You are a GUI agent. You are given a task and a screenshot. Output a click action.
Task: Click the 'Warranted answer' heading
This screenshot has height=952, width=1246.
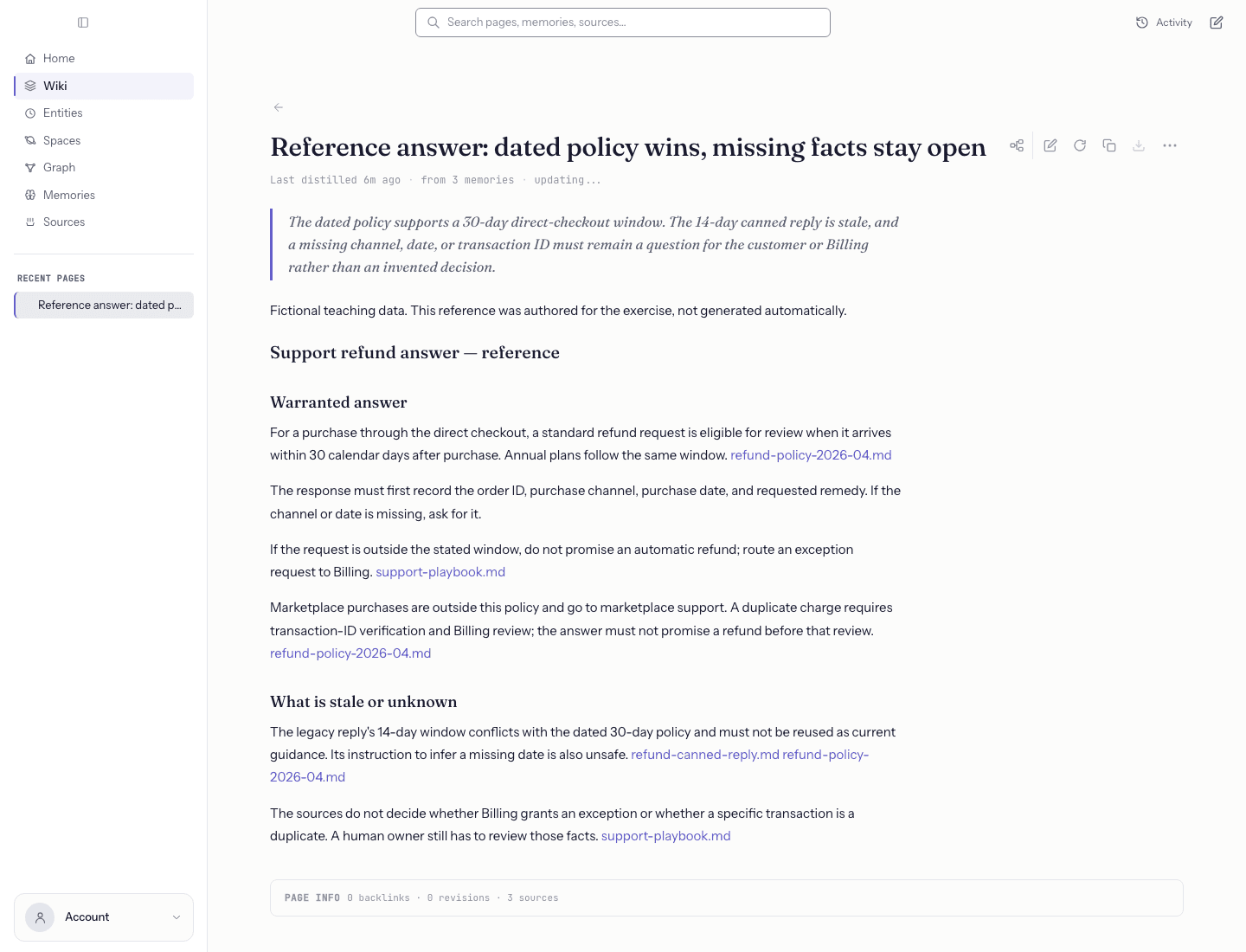tap(338, 402)
